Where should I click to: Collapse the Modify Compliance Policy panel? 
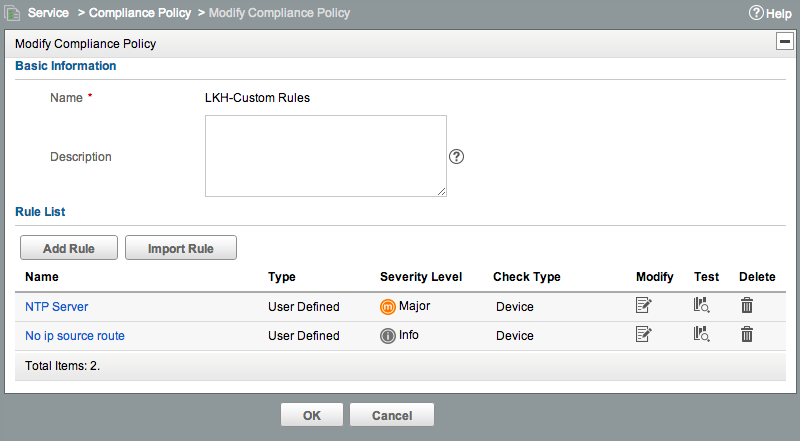pyautogui.click(x=785, y=41)
